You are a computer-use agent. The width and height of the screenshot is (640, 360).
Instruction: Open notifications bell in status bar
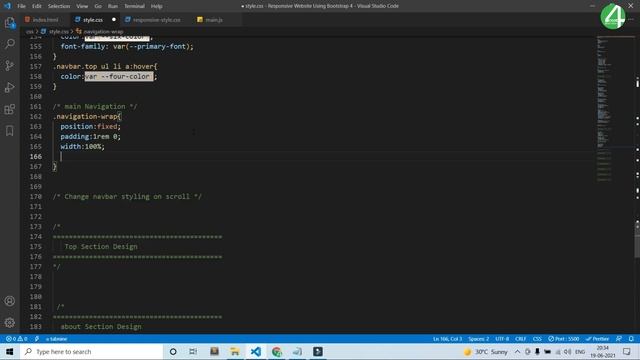(631, 339)
